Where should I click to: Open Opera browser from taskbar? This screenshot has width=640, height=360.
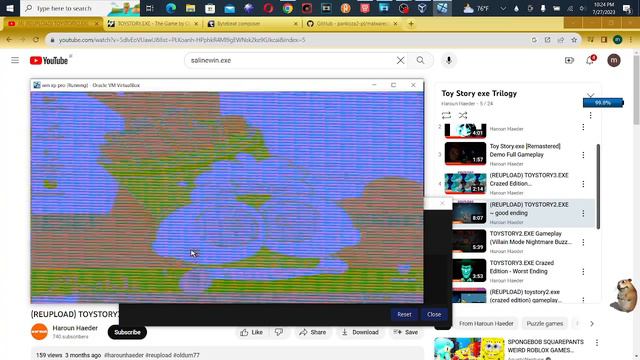tap(268, 8)
